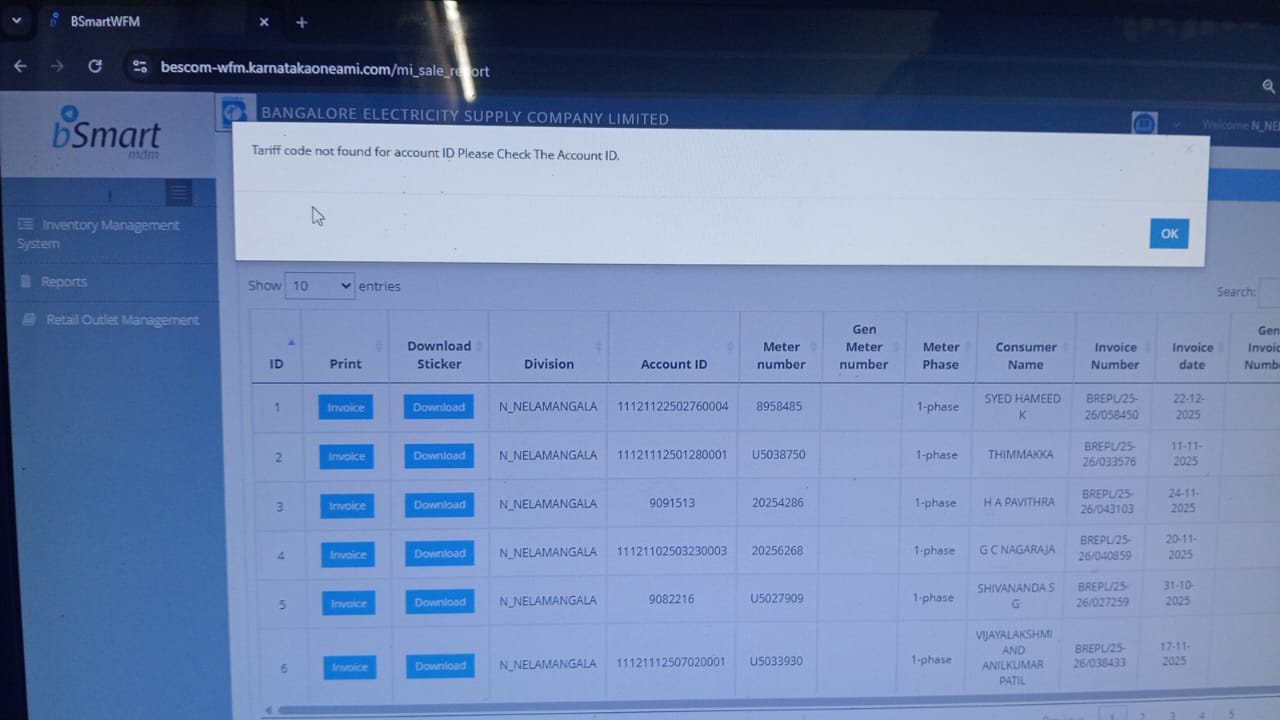
Task: Print invoice for SYED HAMEED K
Action: click(x=346, y=407)
